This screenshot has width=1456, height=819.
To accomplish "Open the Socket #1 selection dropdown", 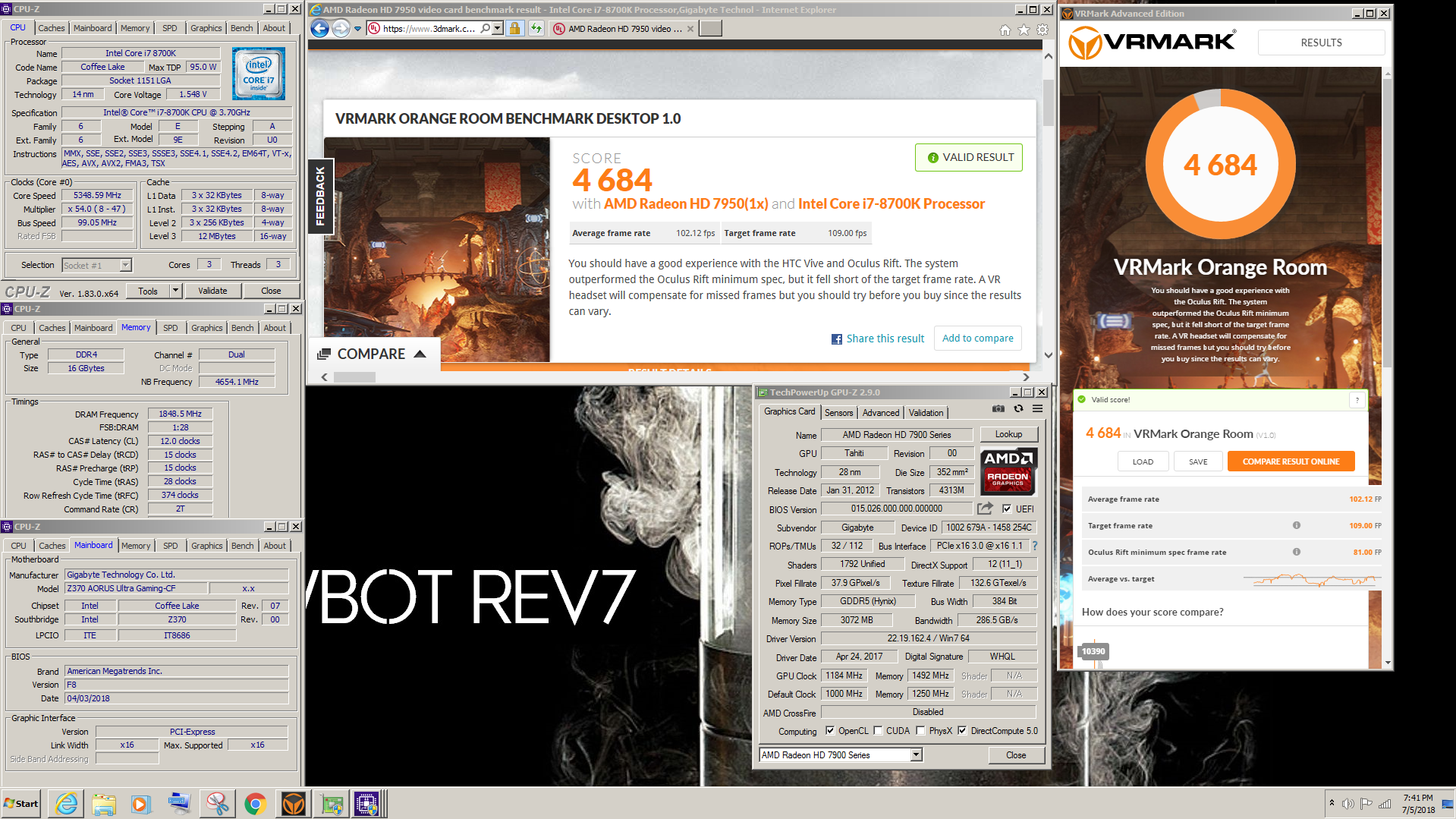I will pyautogui.click(x=126, y=265).
